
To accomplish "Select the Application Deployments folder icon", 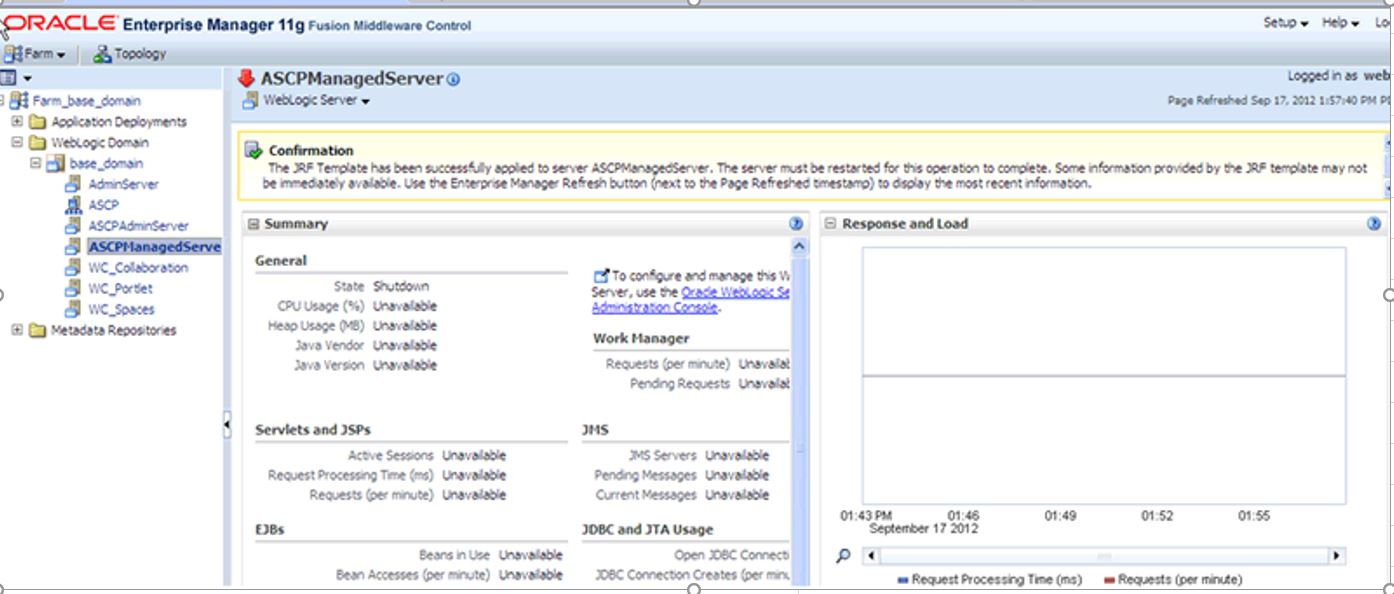I will pyautogui.click(x=37, y=122).
